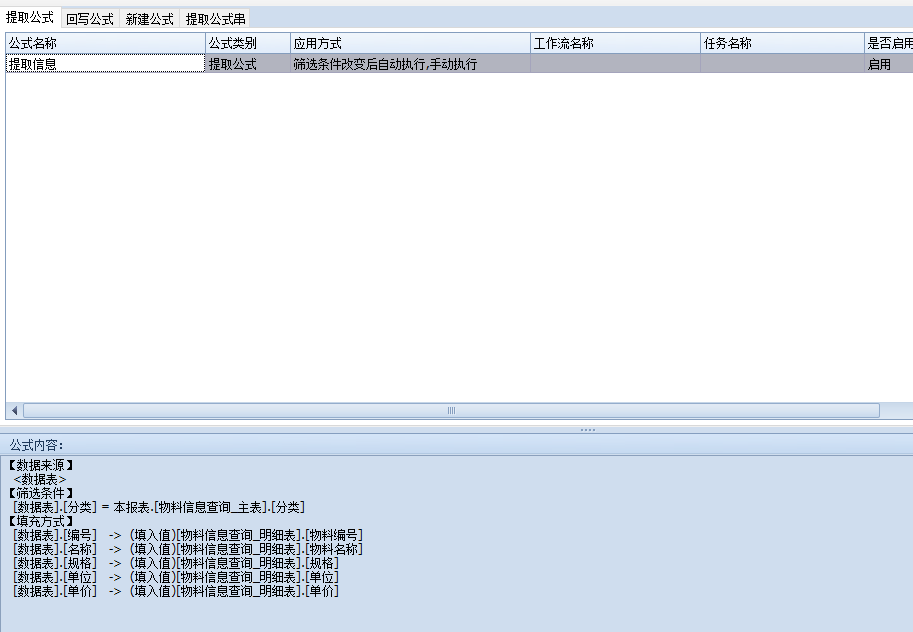
Task: Click the 任务名称 column header
Action: click(782, 43)
